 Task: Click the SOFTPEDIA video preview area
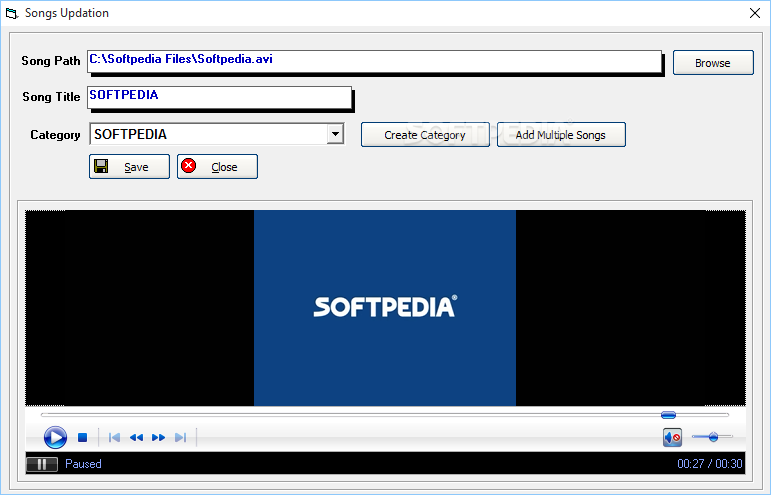[385, 308]
